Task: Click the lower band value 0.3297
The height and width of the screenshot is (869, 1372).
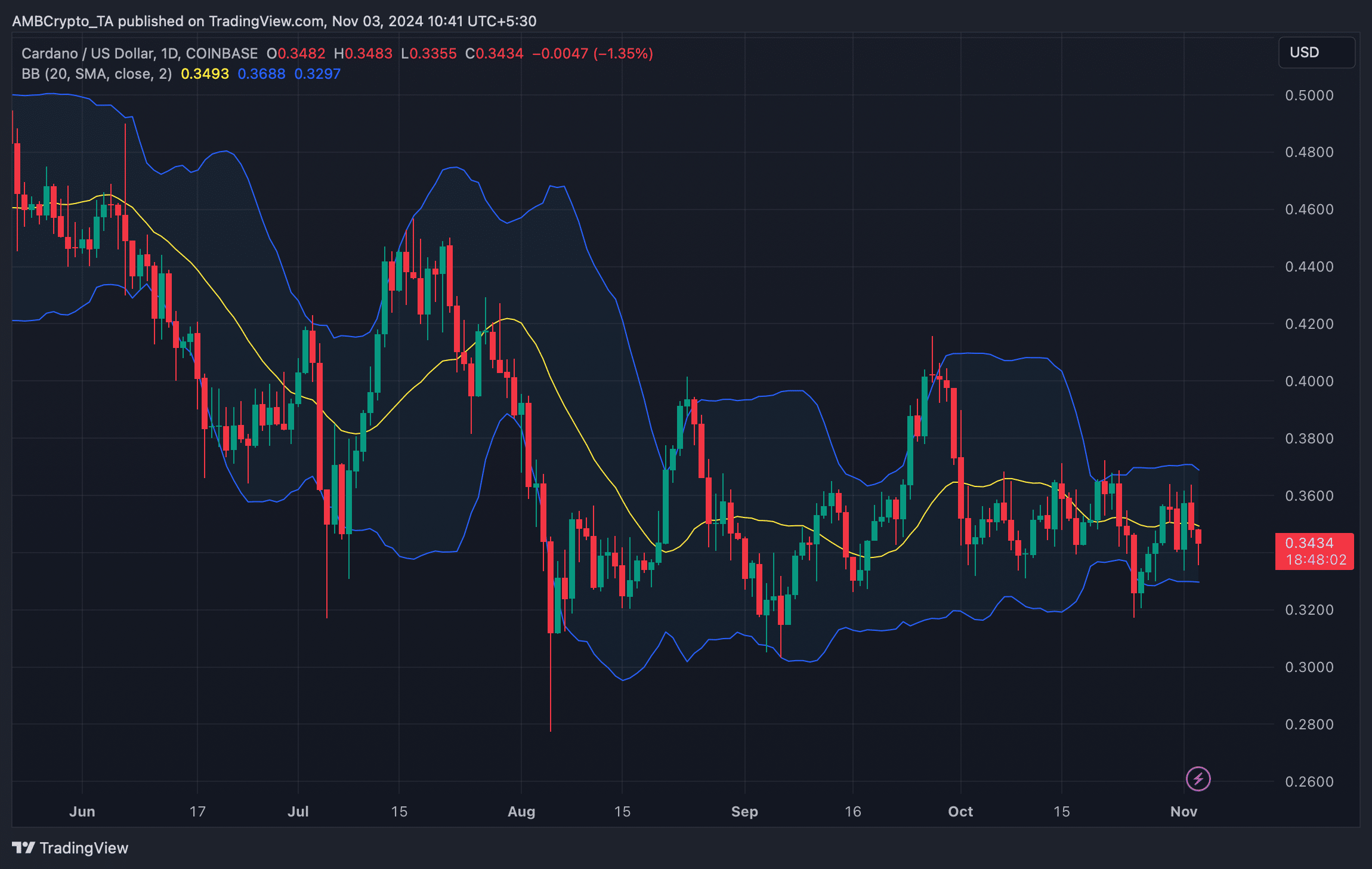Action: 317,74
